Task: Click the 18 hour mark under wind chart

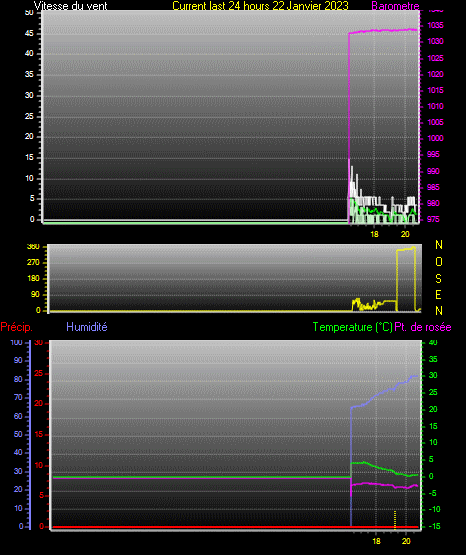Action: tap(374, 234)
